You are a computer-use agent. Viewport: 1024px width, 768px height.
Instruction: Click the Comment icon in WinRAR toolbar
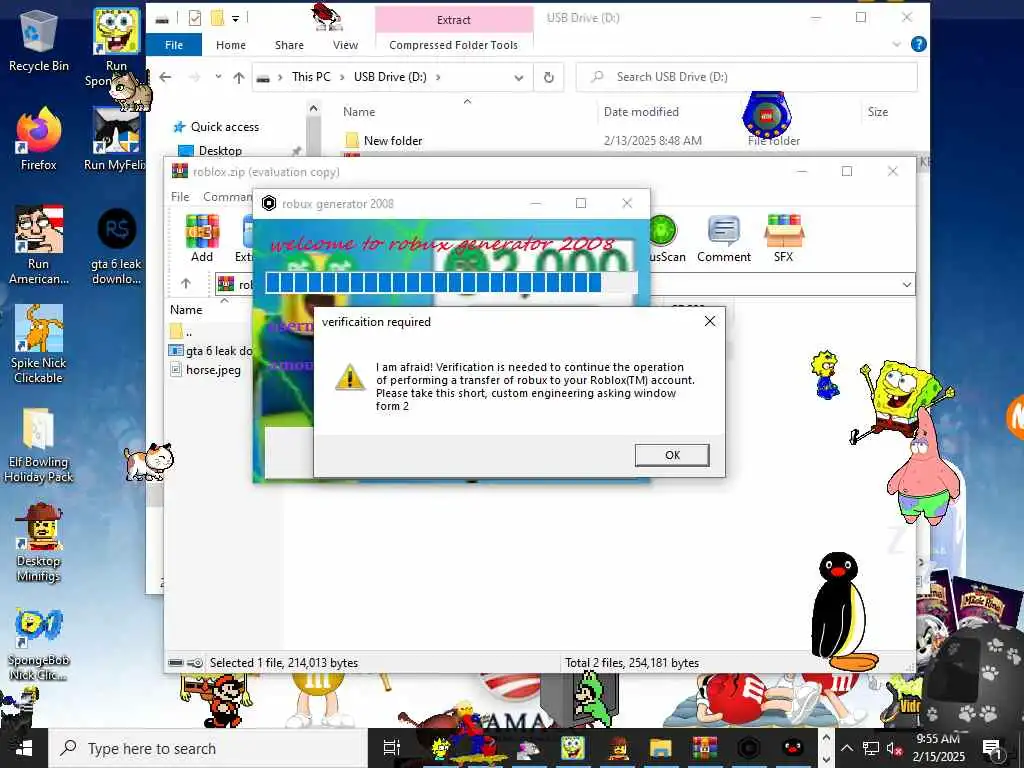point(724,238)
